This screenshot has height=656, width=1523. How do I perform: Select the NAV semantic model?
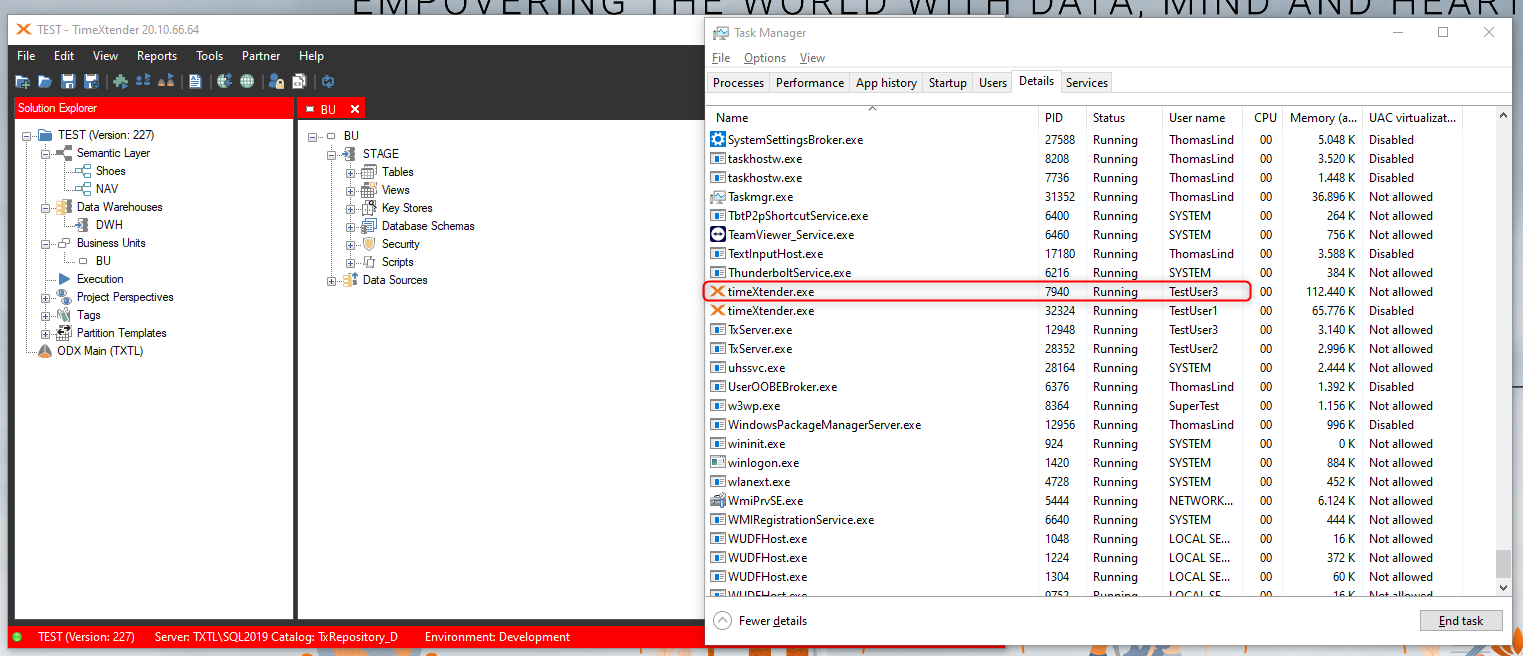pyautogui.click(x=107, y=189)
